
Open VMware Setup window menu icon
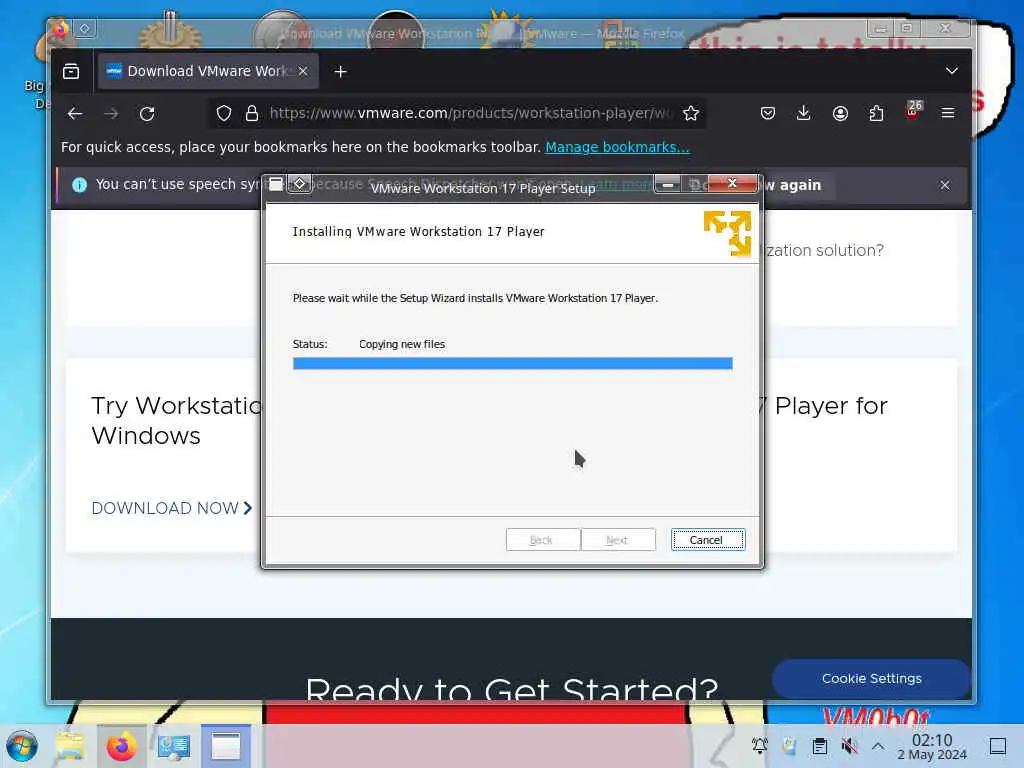coord(276,184)
